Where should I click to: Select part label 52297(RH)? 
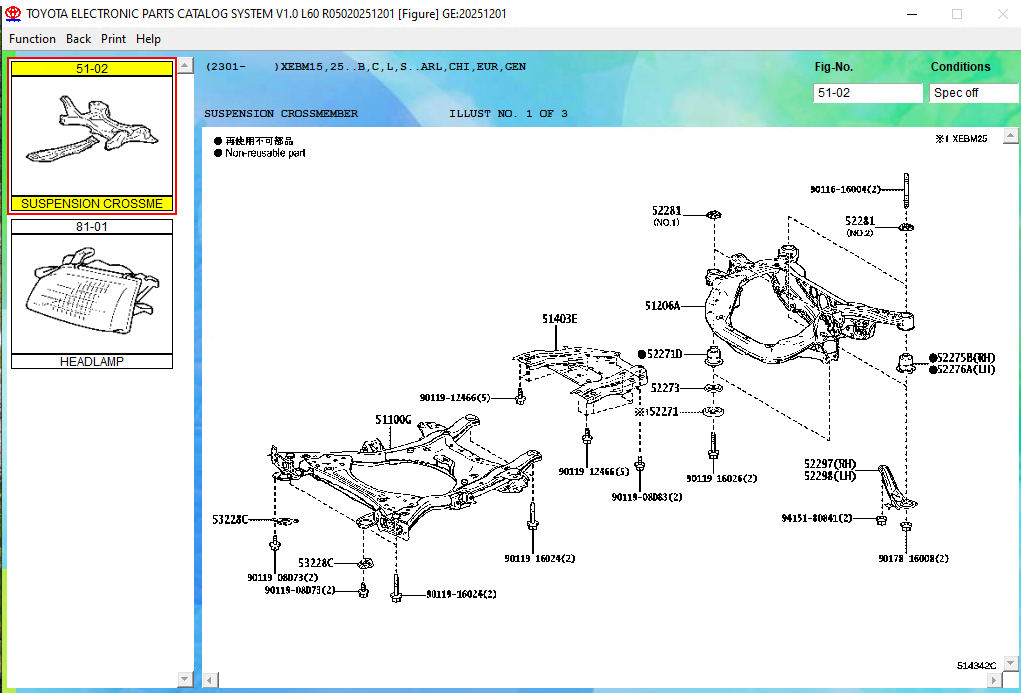click(830, 463)
